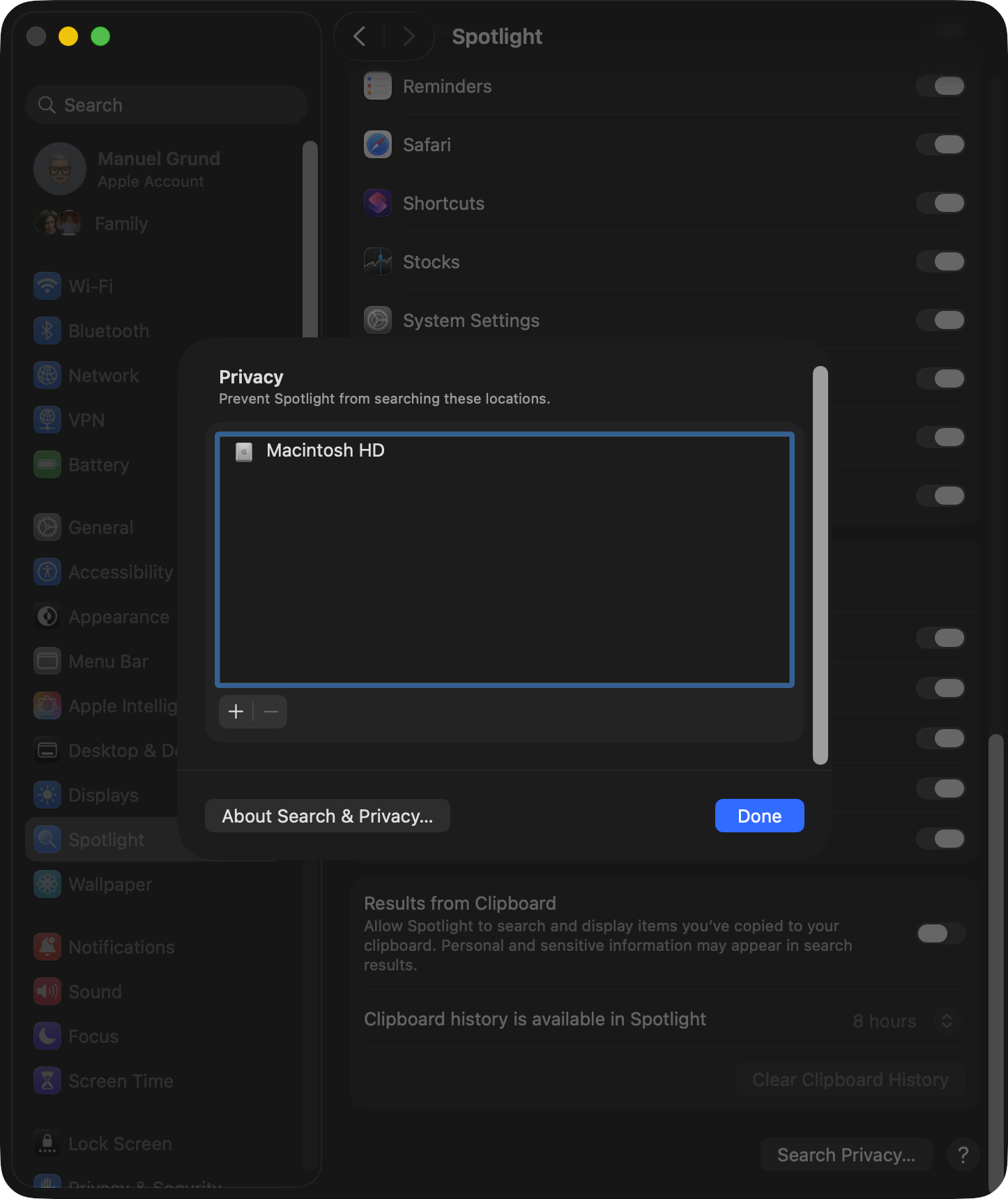Select the Notifications bell icon in sidebar
Viewport: 1008px width, 1199px height.
coord(47,947)
